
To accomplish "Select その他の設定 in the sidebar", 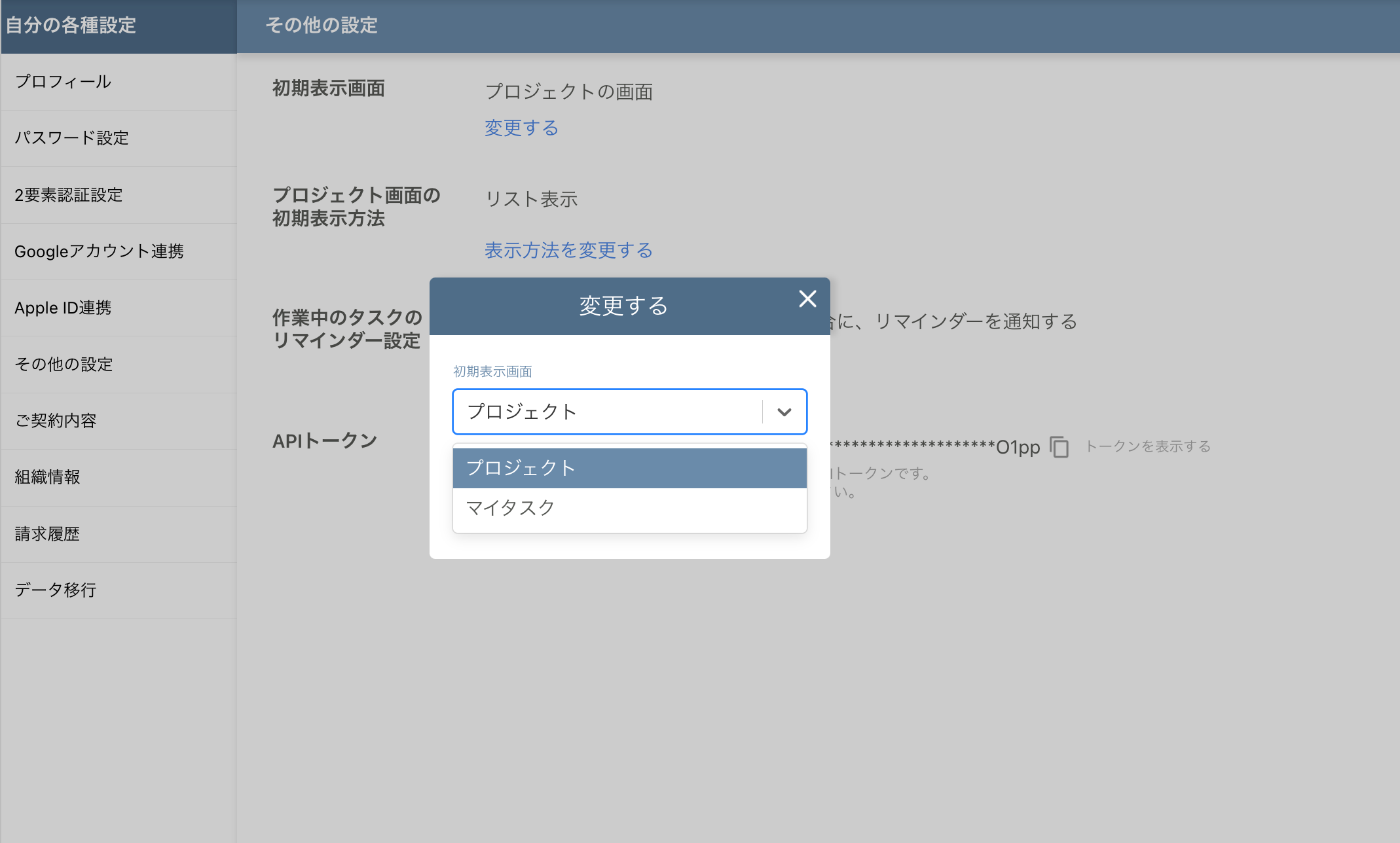I will tap(63, 365).
